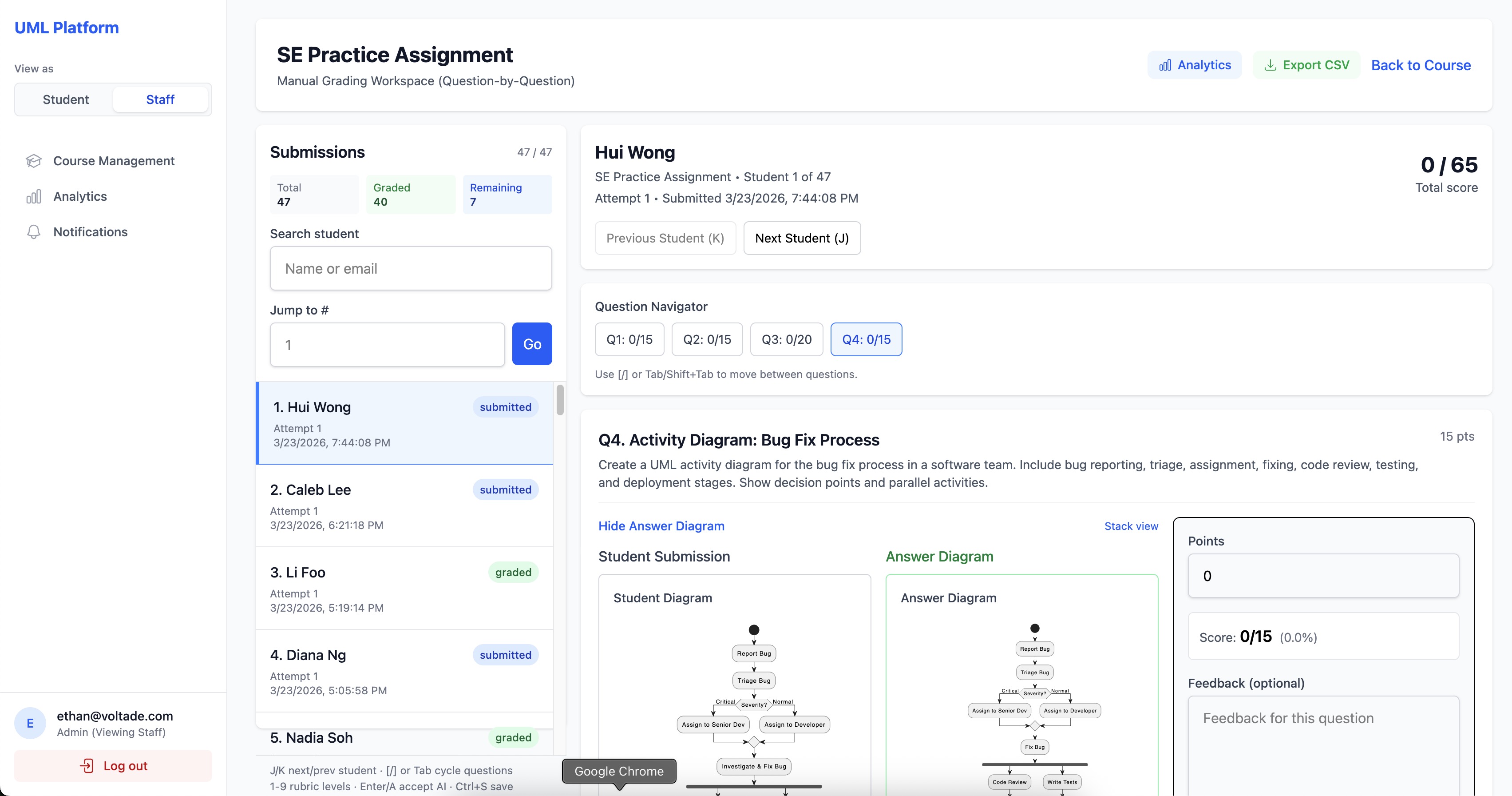Switch View as to Student

(x=65, y=99)
